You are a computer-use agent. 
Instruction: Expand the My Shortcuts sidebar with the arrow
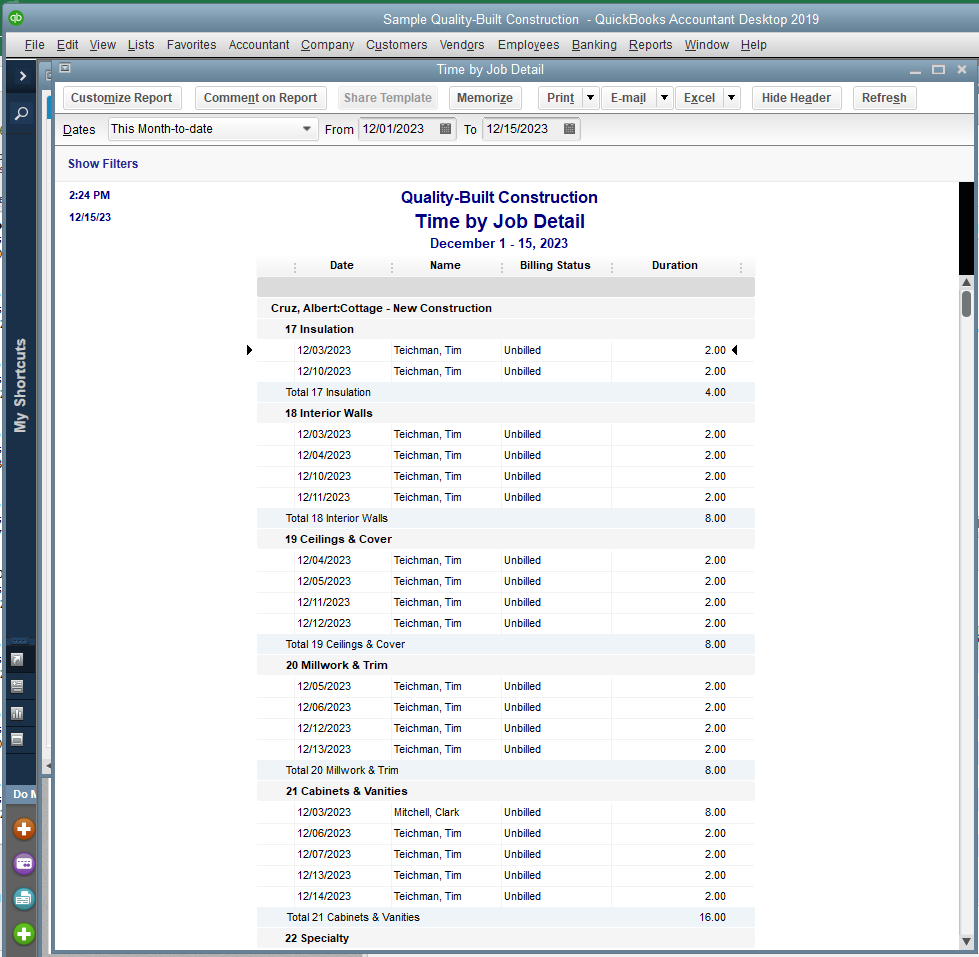[22, 75]
